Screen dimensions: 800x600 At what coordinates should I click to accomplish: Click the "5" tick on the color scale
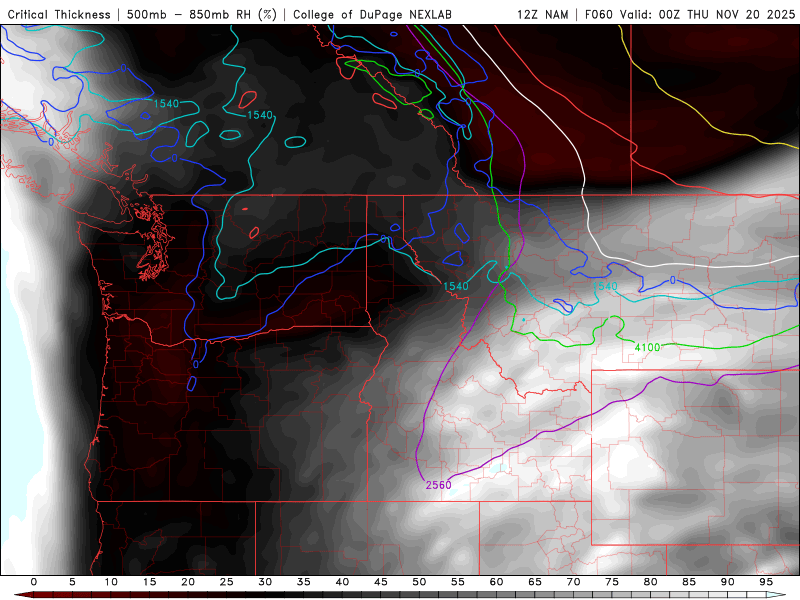click(x=72, y=582)
